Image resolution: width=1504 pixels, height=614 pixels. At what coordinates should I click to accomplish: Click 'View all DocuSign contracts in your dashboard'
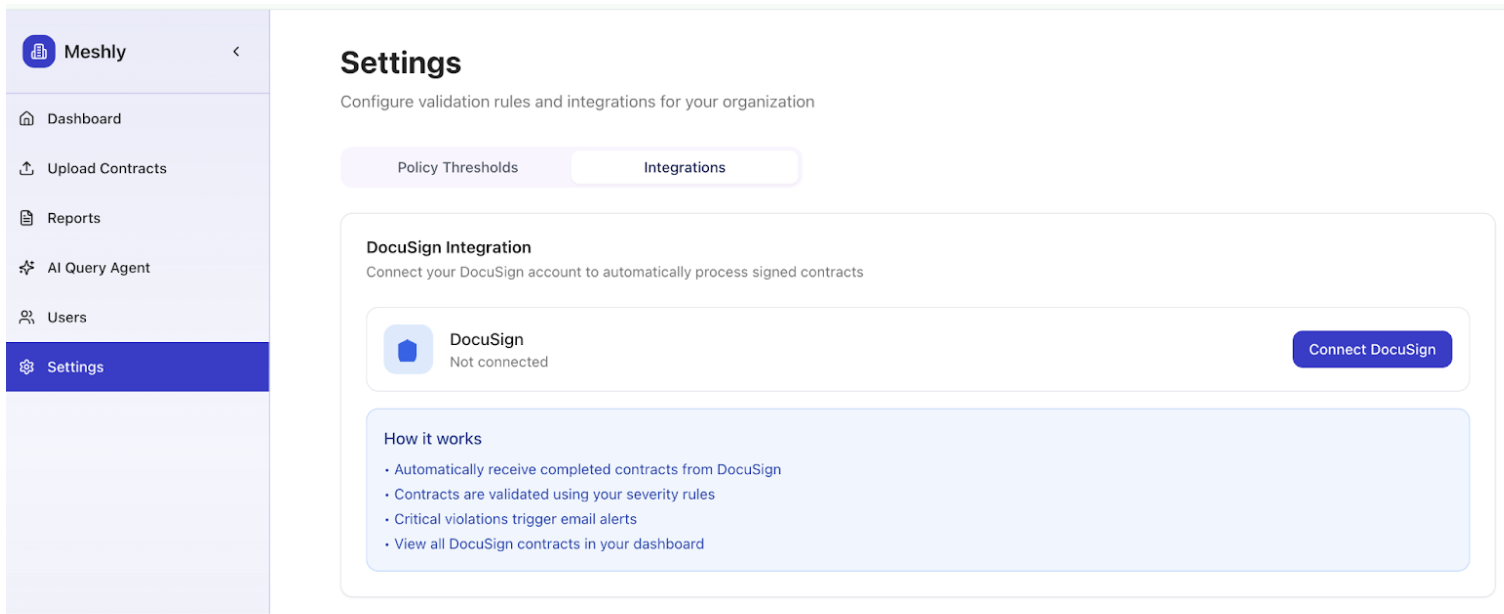549,544
